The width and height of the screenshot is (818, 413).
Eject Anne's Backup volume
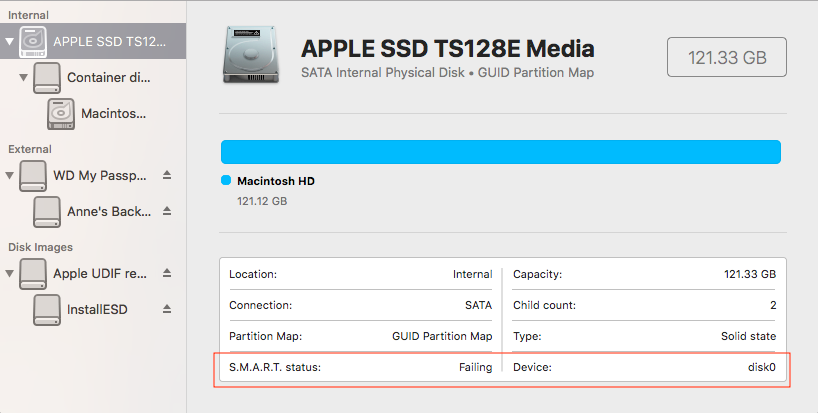pyautogui.click(x=167, y=211)
